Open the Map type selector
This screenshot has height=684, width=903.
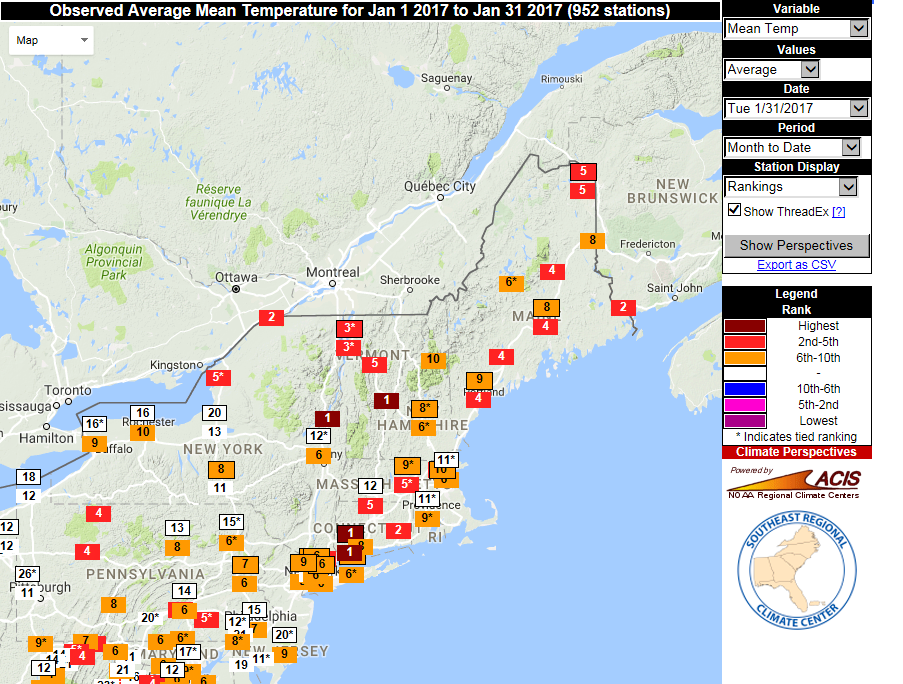coord(50,41)
